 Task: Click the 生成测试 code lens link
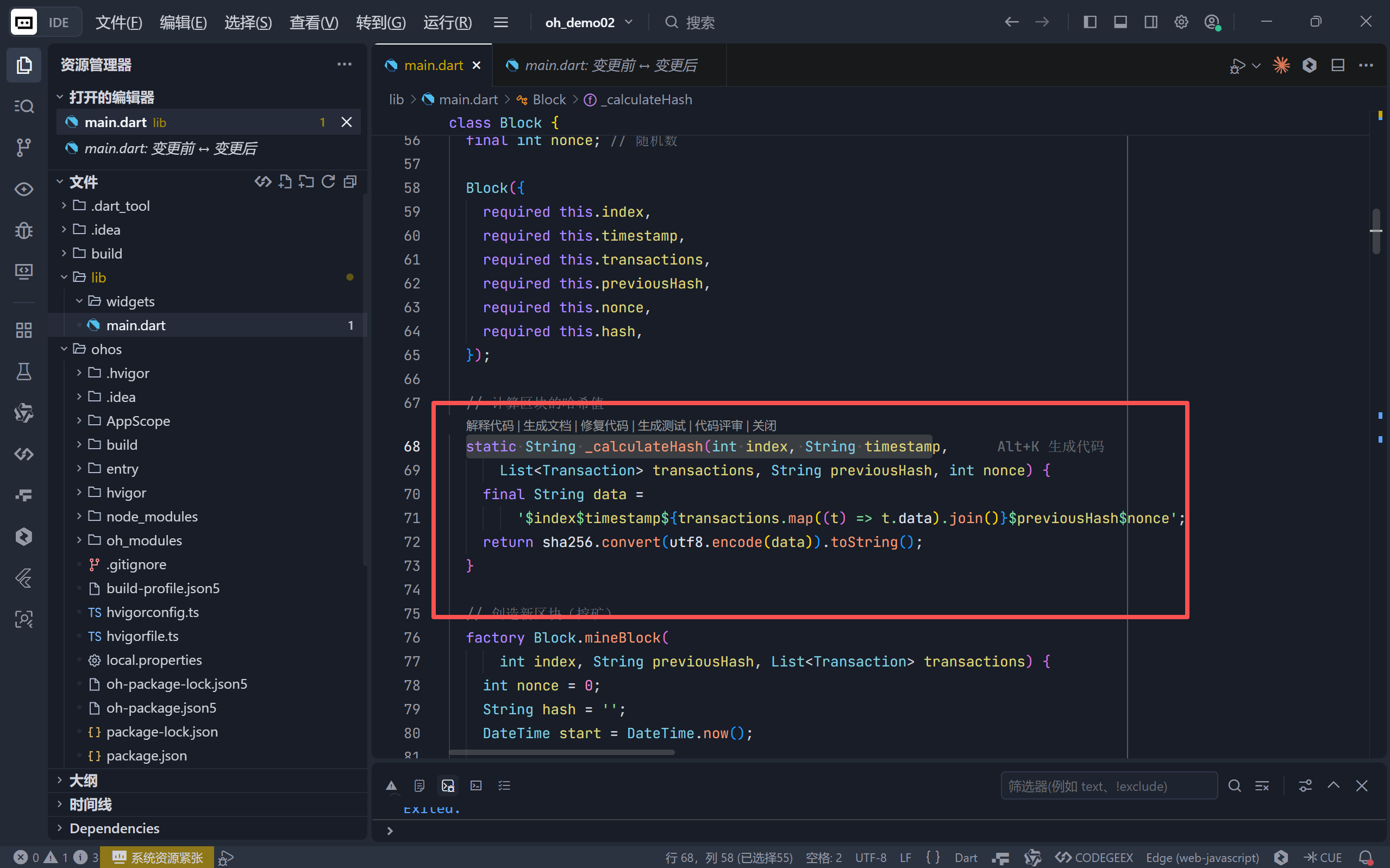point(661,425)
